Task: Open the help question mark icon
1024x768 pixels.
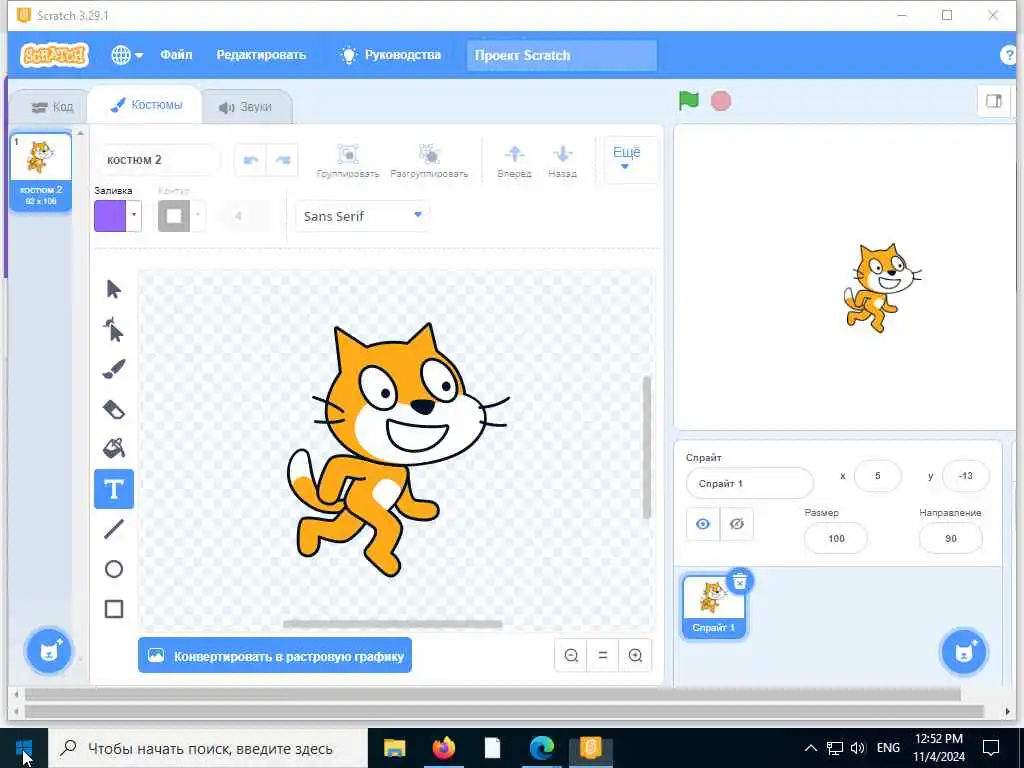Action: tap(1010, 55)
